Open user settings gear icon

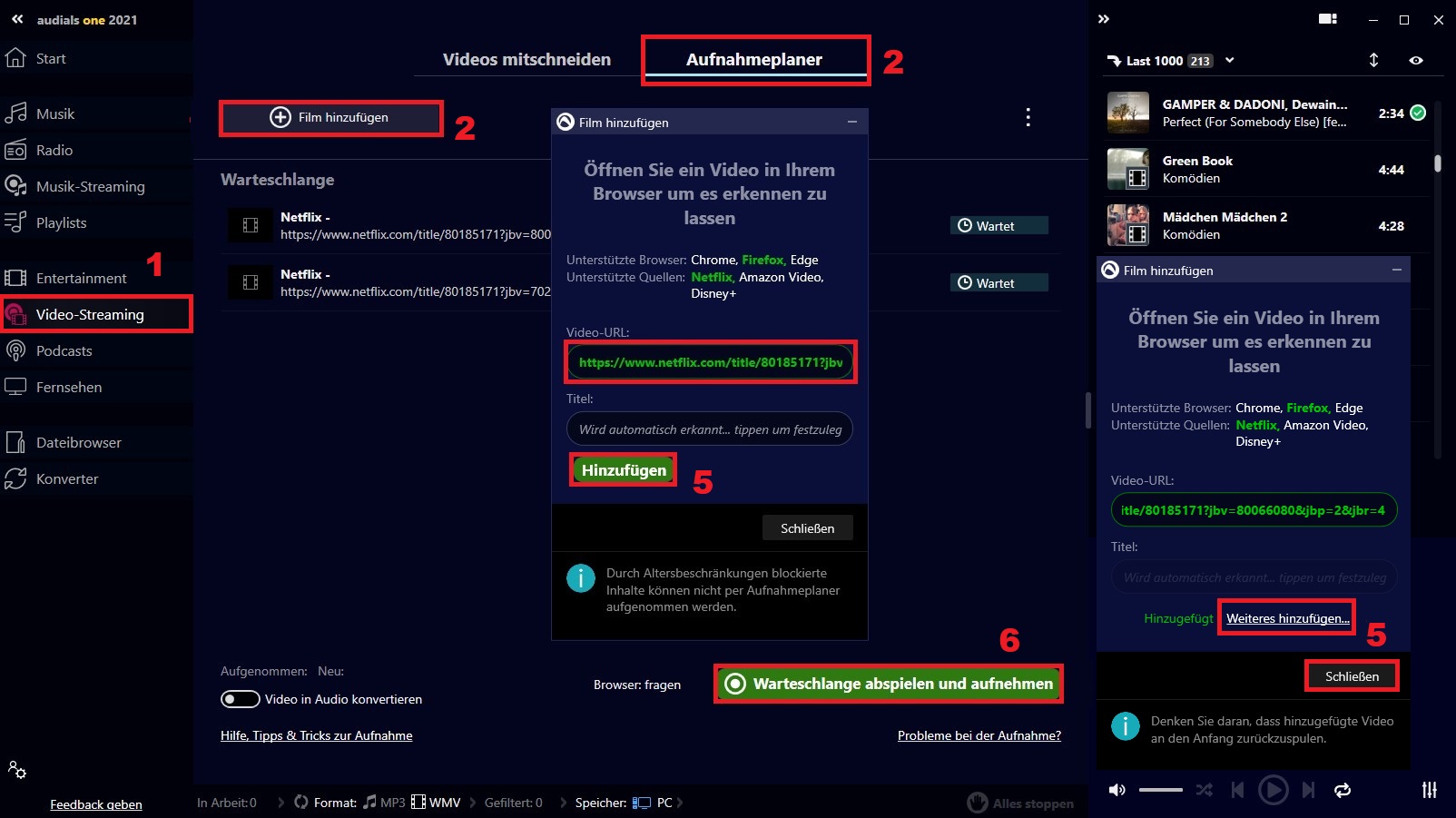[x=16, y=770]
